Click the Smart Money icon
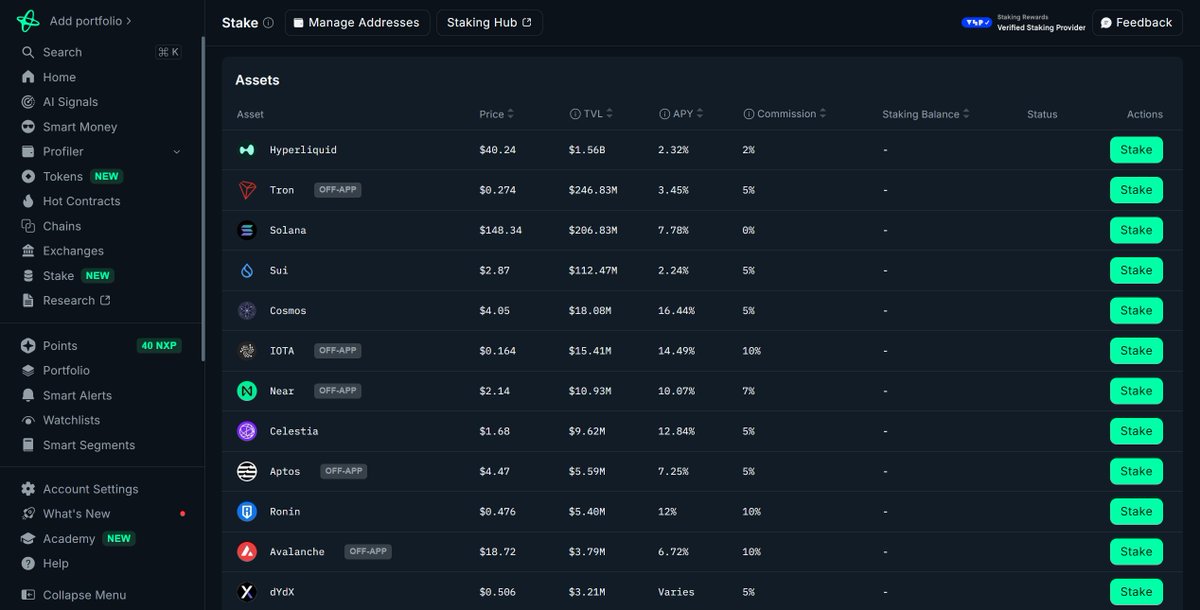Screen dimensions: 1200x610 pyautogui.click(x=28, y=127)
